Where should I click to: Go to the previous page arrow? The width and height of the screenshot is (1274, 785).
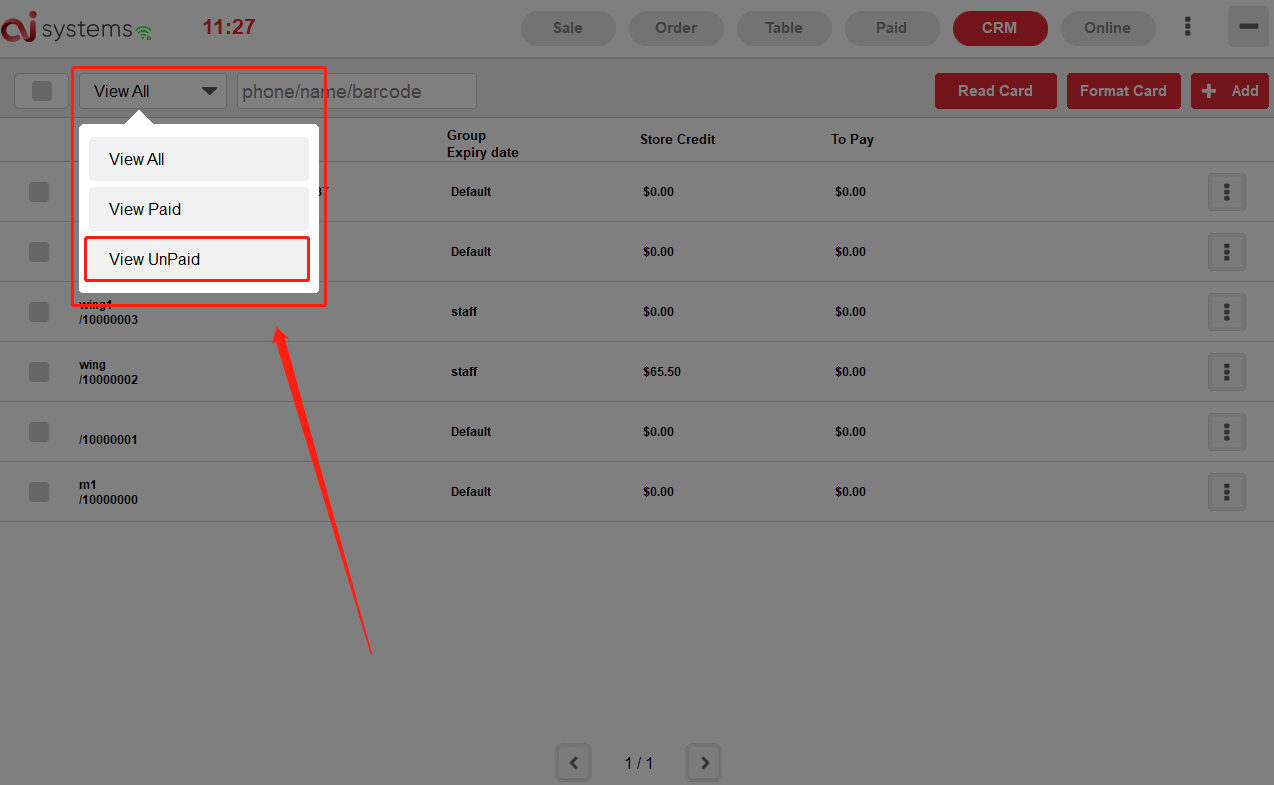(573, 763)
